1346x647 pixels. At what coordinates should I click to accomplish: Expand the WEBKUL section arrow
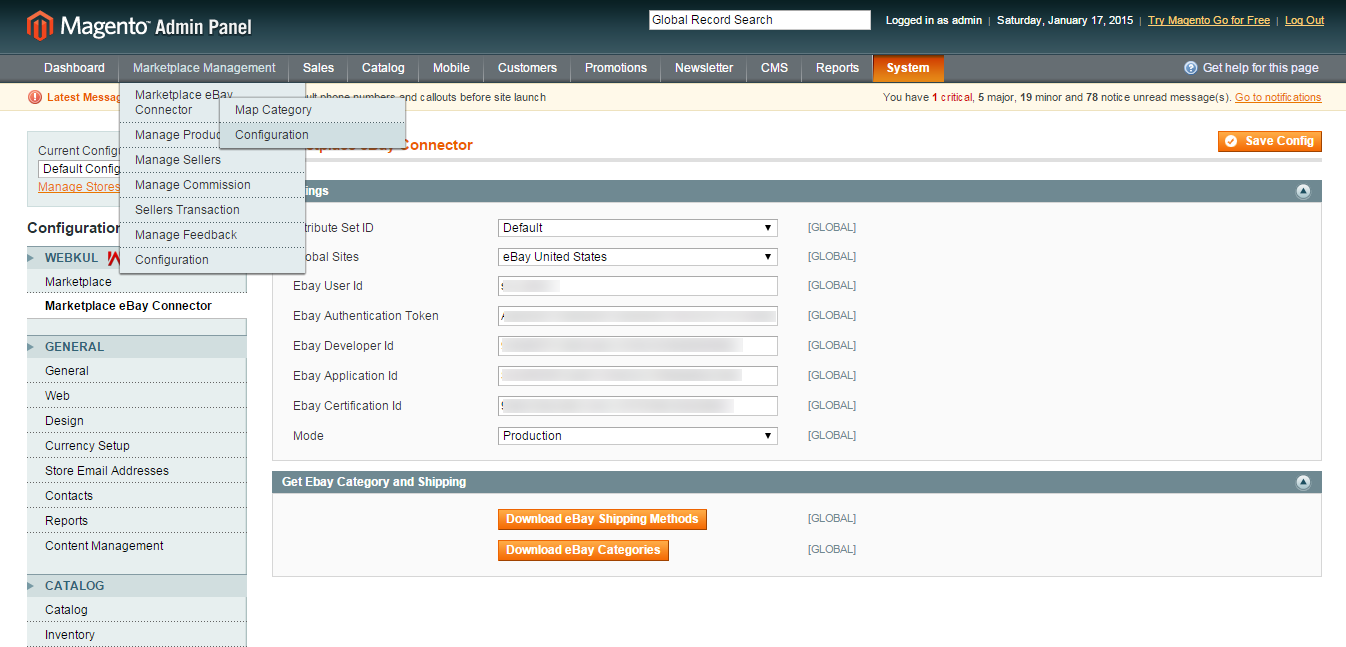point(31,257)
